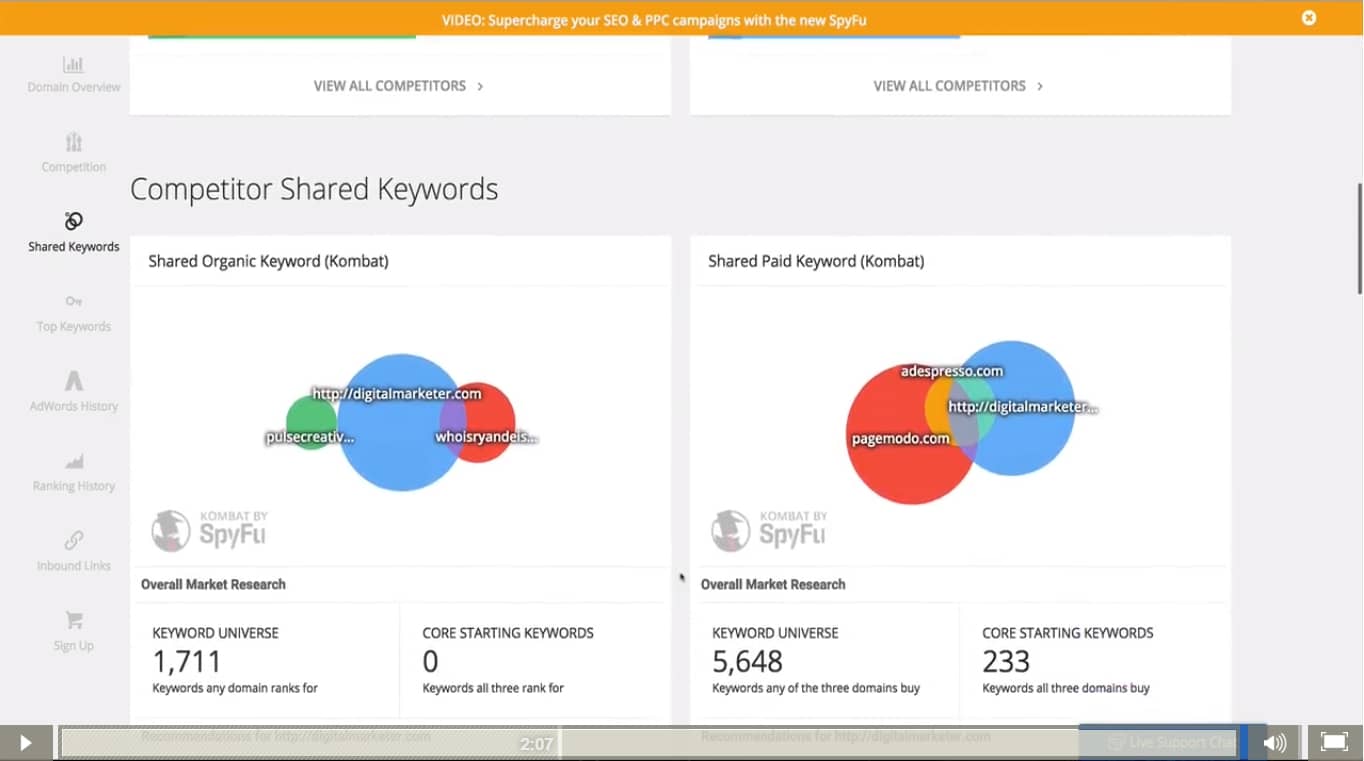This screenshot has width=1364, height=761.
Task: Select Domain Overview menu label
Action: click(x=74, y=87)
